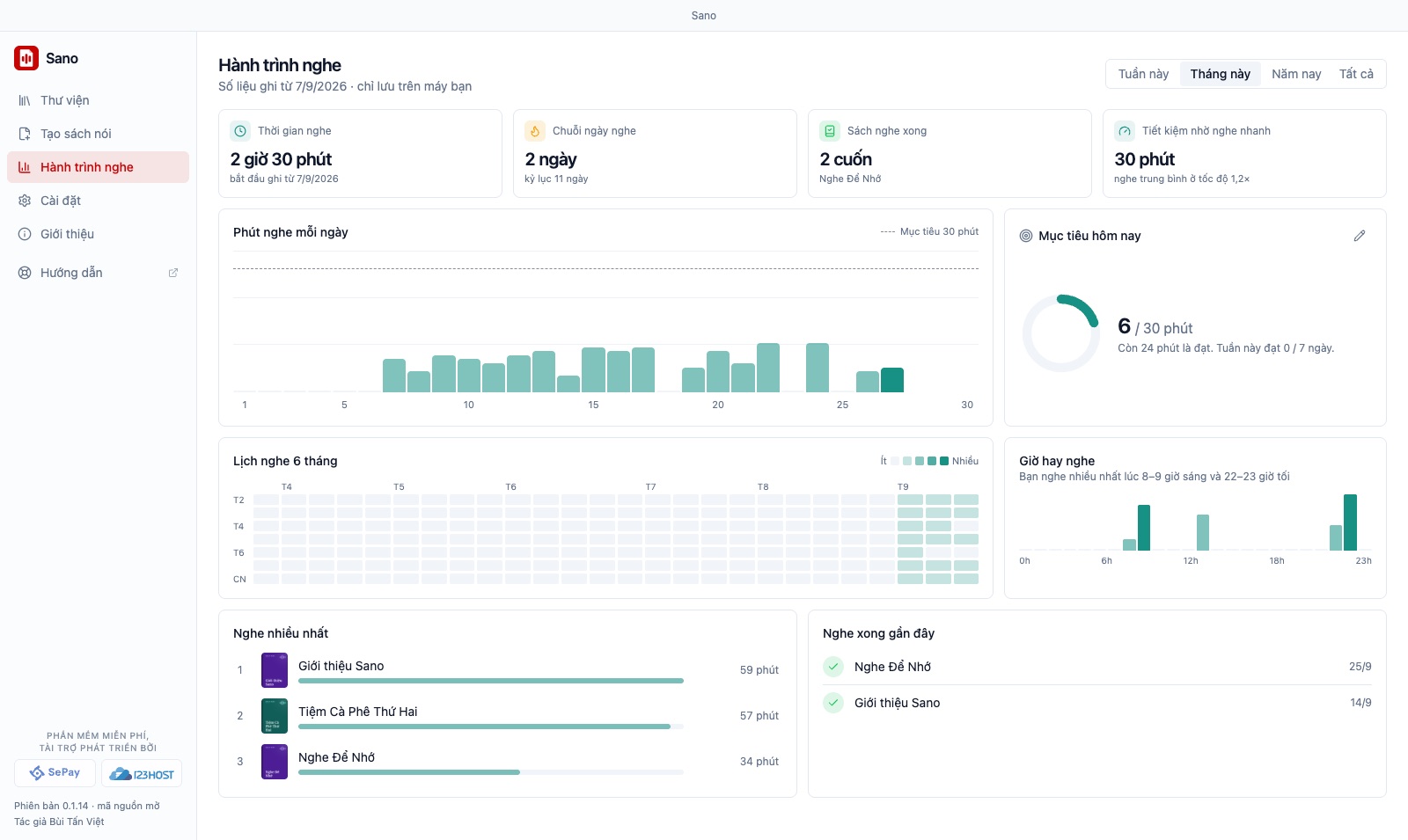The width and height of the screenshot is (1408, 840).
Task: Click the Hành trình nghe chart icon
Action: (x=25, y=167)
